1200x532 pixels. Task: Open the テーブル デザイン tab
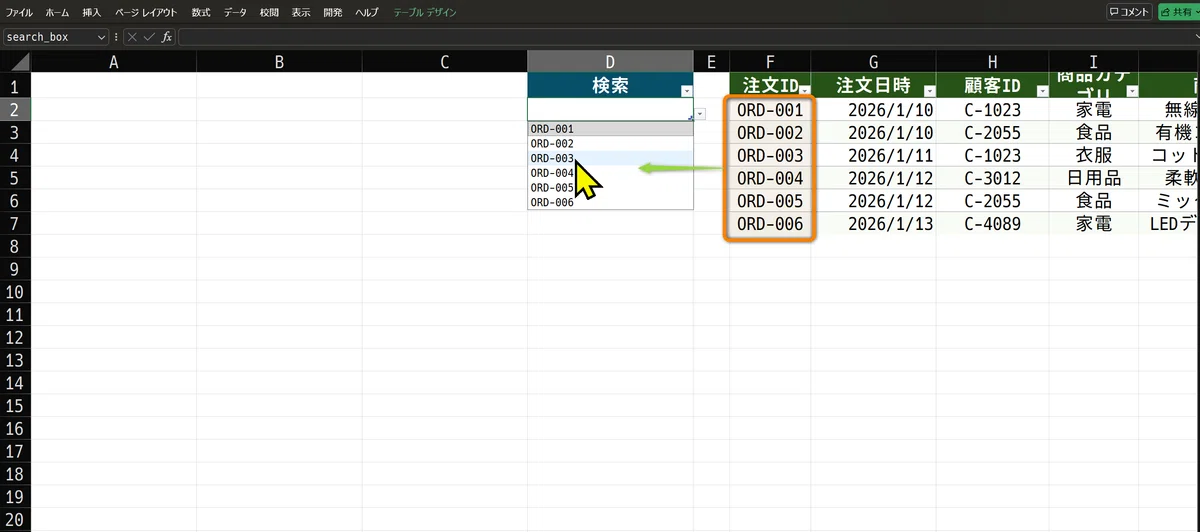[x=426, y=12]
